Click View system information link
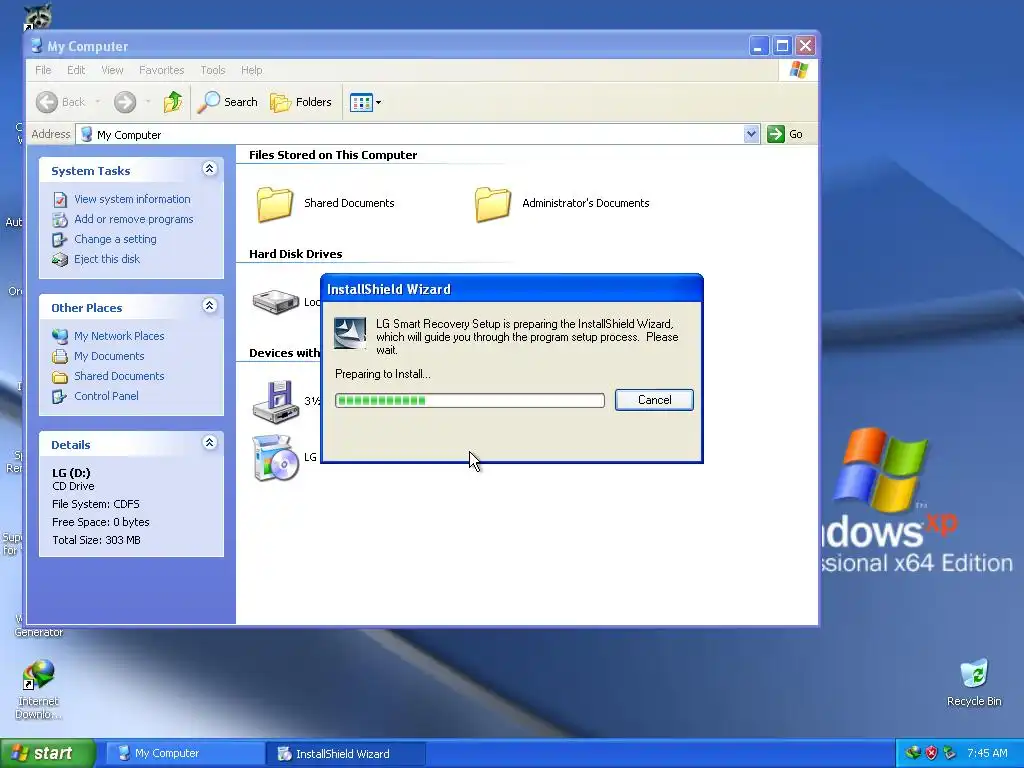Screen dimensions: 1024x768 132,199
